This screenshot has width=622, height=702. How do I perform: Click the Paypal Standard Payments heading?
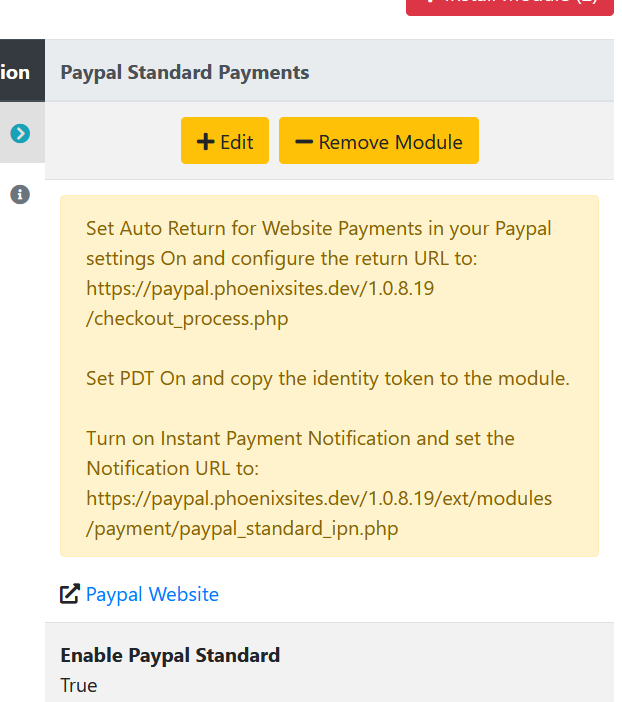pyautogui.click(x=185, y=72)
